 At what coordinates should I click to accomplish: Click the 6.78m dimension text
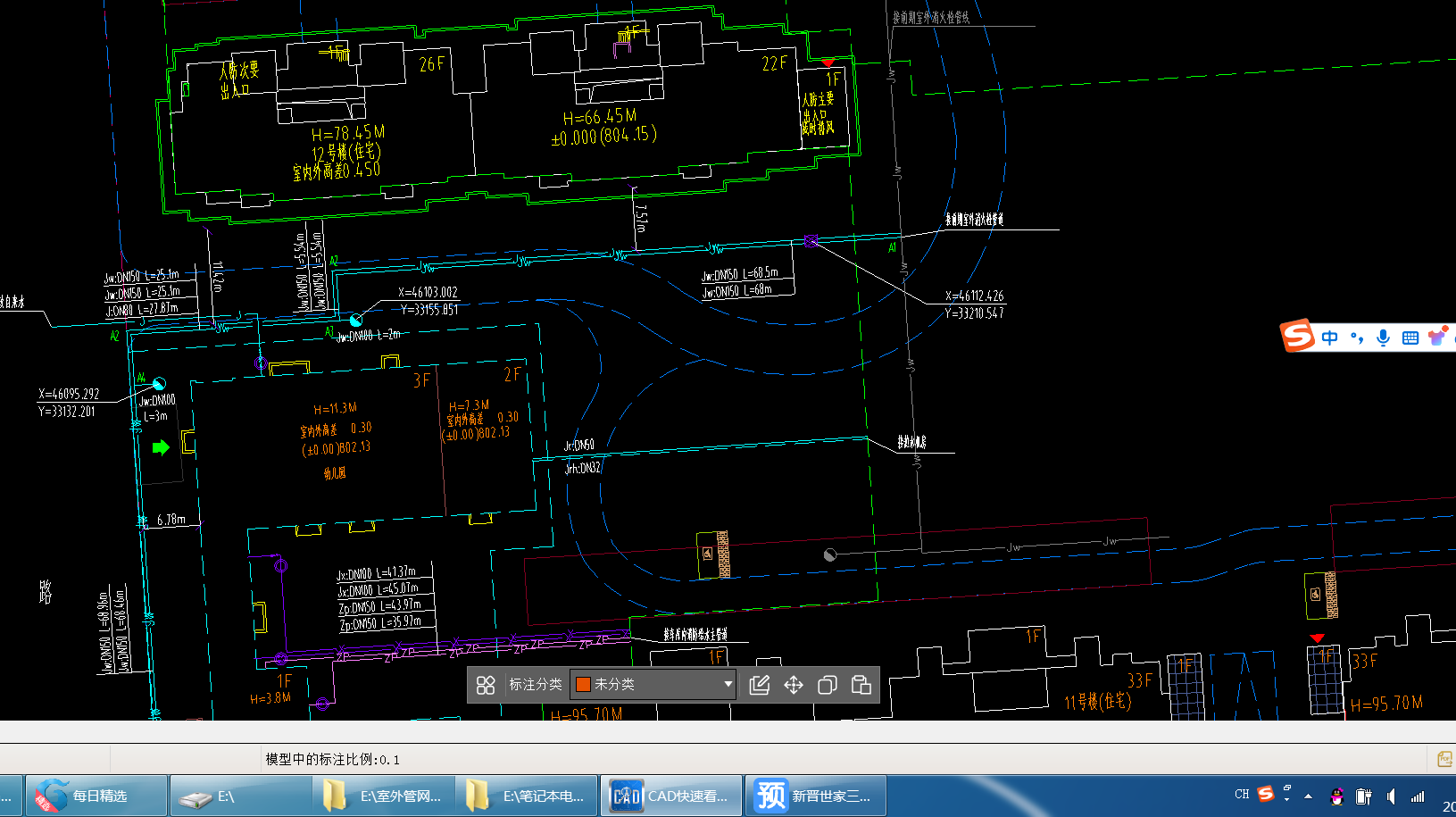(171, 519)
